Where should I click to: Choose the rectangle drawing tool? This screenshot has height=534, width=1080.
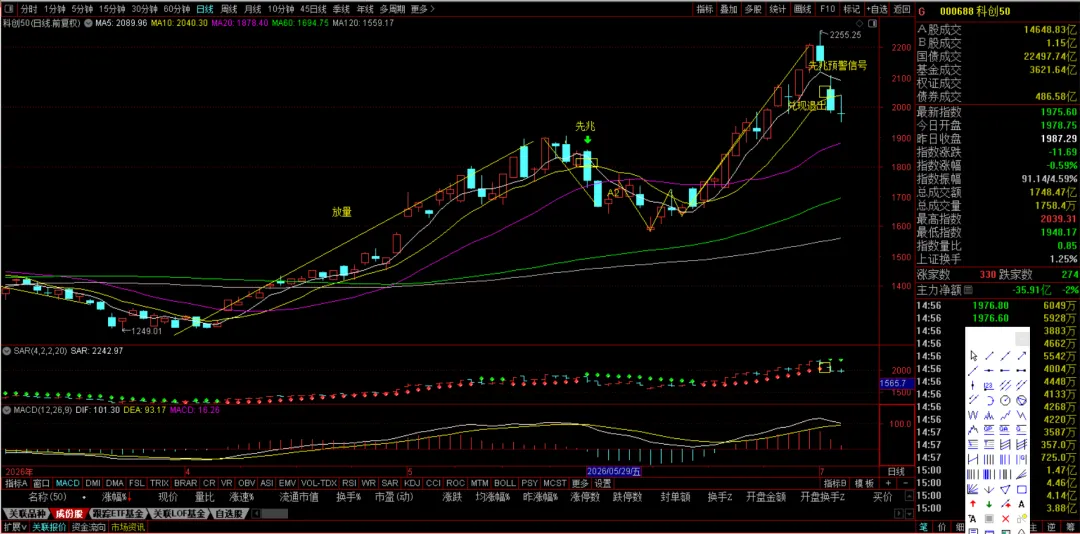[x=1021, y=489]
